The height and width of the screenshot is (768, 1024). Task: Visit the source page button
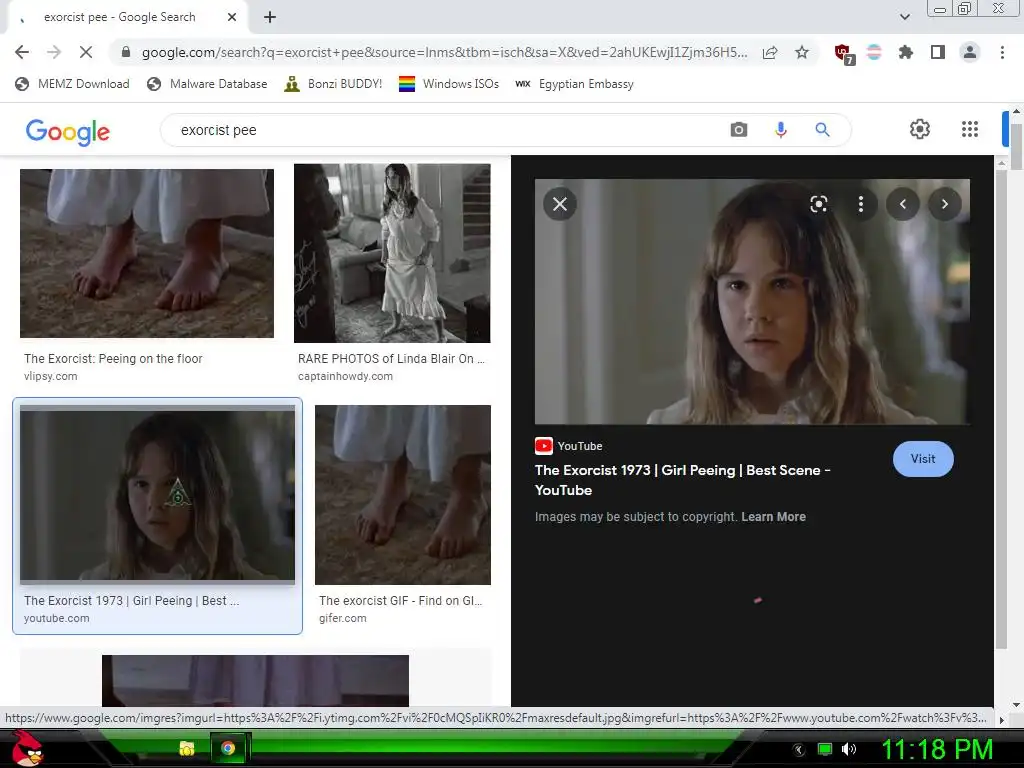click(x=923, y=459)
